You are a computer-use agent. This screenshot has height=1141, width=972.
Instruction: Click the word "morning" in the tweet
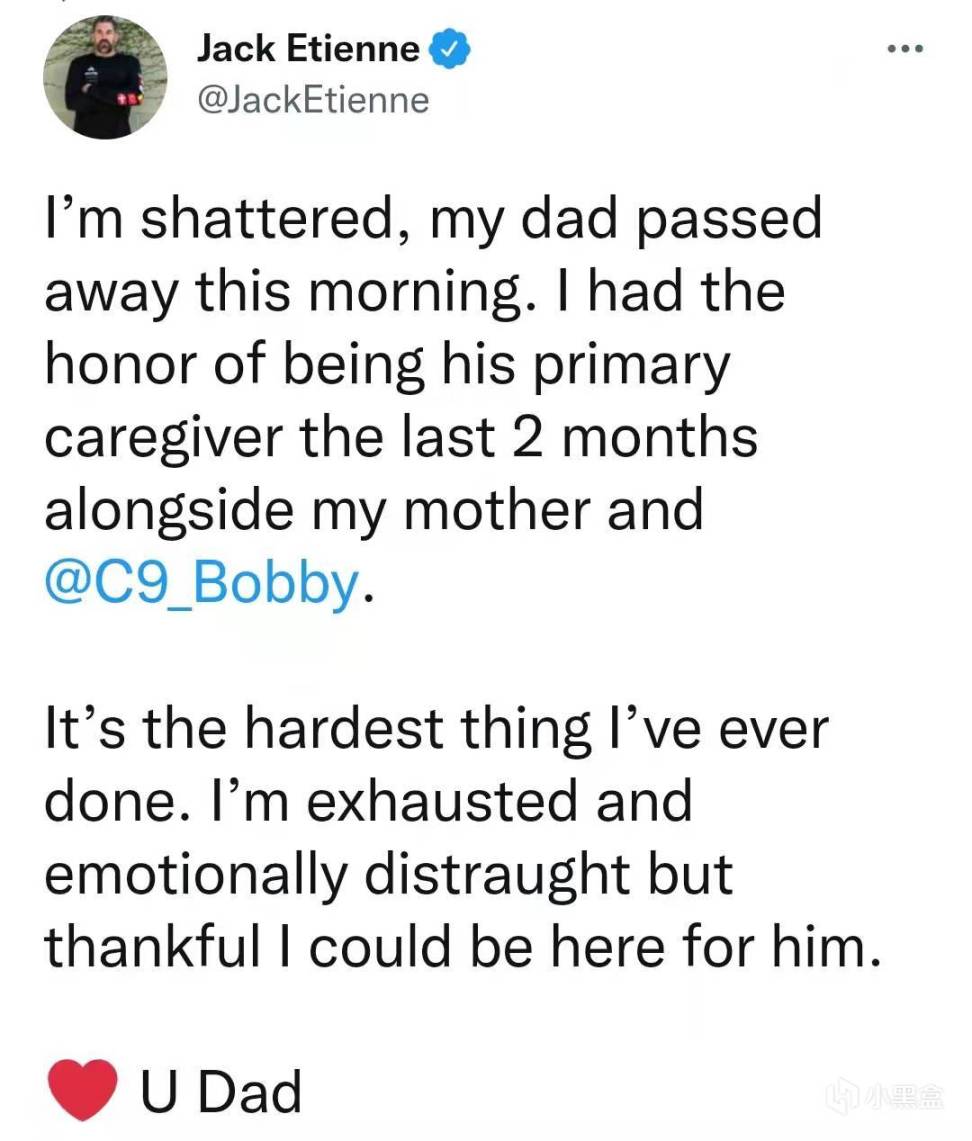click(x=416, y=294)
